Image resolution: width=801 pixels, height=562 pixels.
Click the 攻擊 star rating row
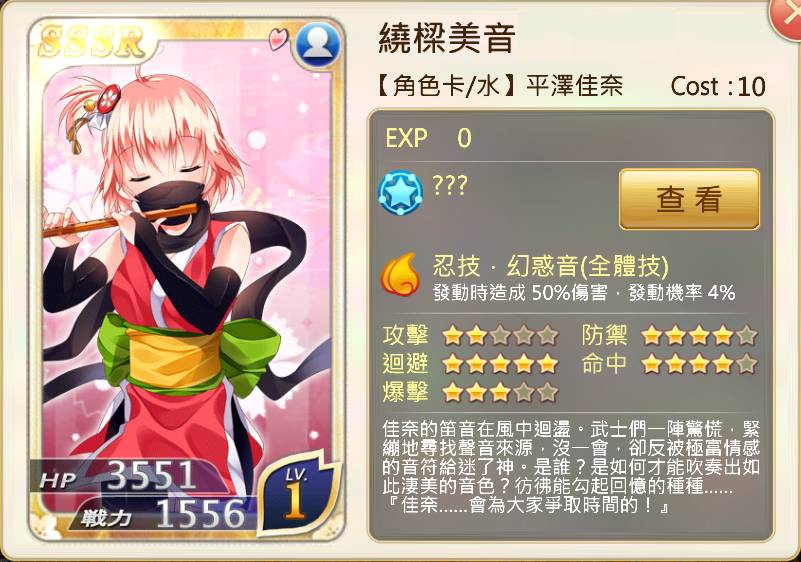470,336
